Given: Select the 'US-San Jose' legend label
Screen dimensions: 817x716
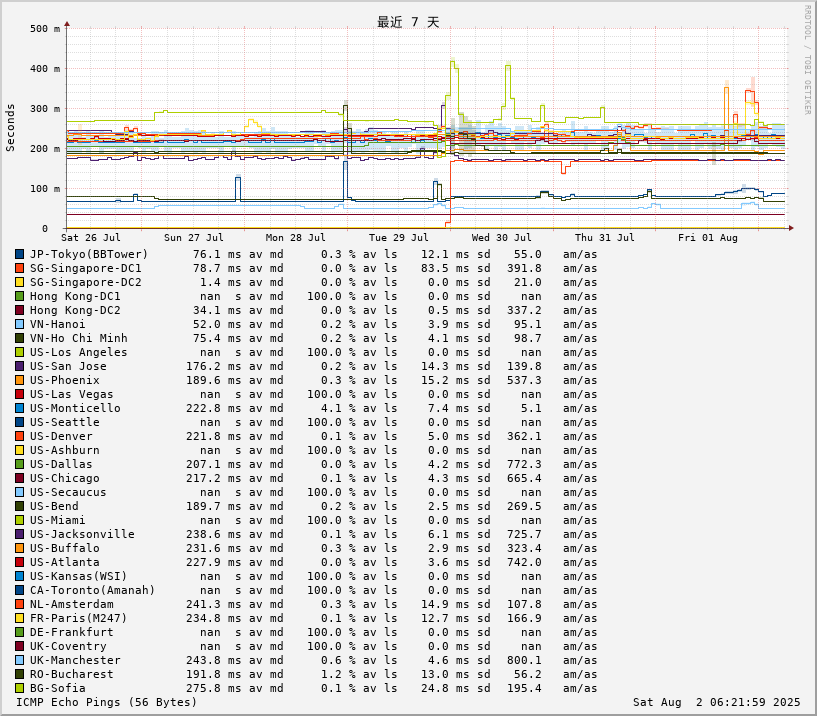Looking at the screenshot, I should [68, 366].
